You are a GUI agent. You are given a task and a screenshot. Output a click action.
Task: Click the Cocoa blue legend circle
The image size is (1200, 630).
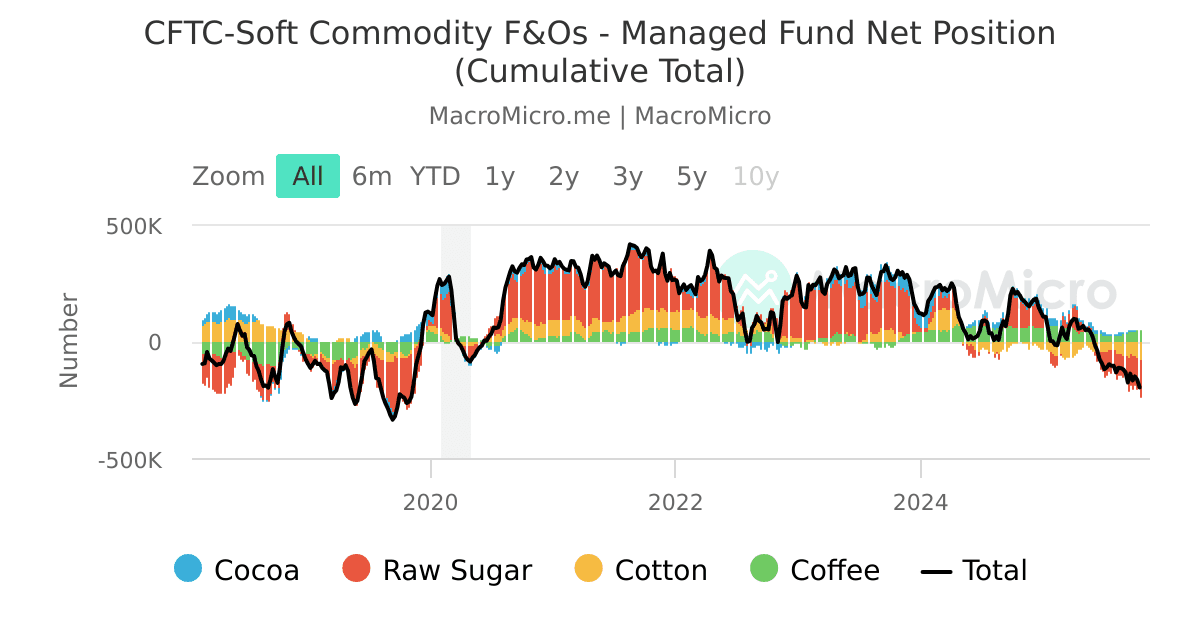point(188,569)
